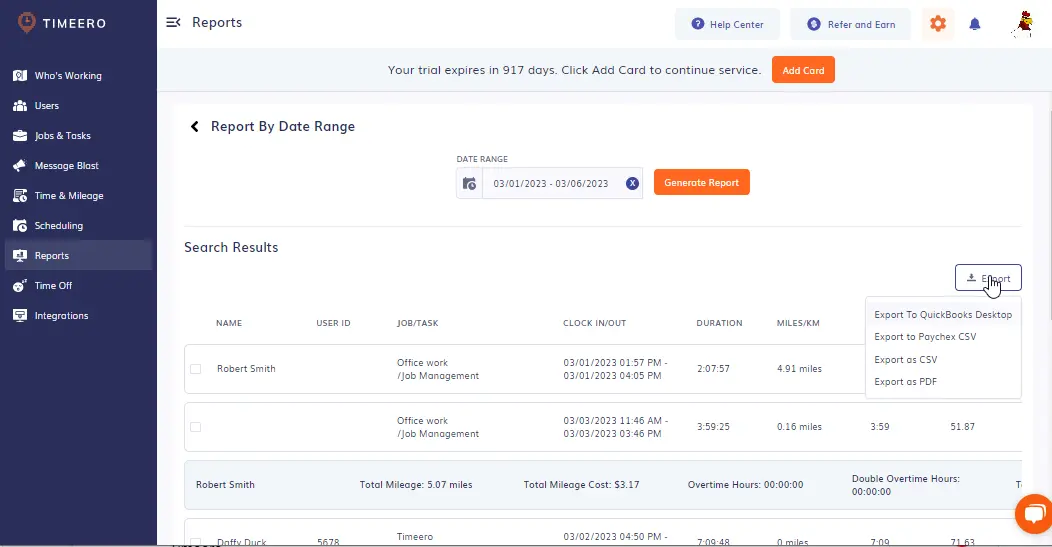Click the DURATION column header
Screen dimensions: 1052x547
719,323
